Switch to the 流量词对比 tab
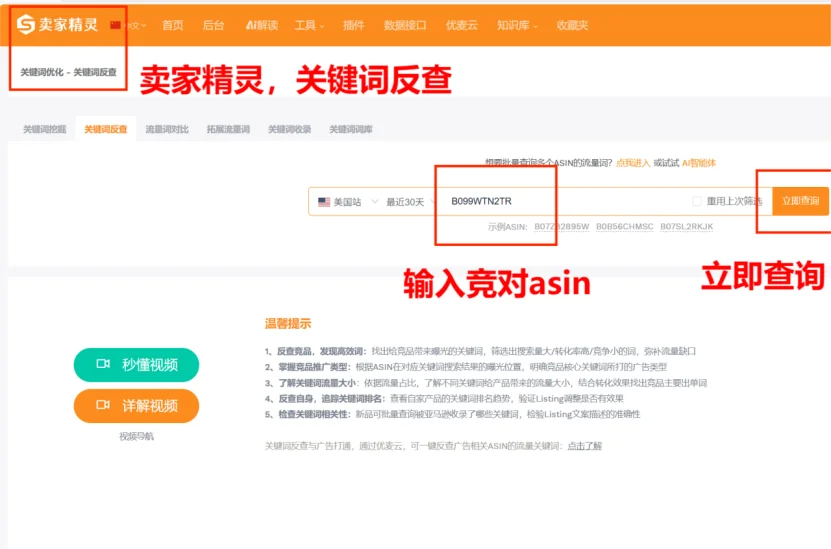The width and height of the screenshot is (831, 549). (167, 129)
